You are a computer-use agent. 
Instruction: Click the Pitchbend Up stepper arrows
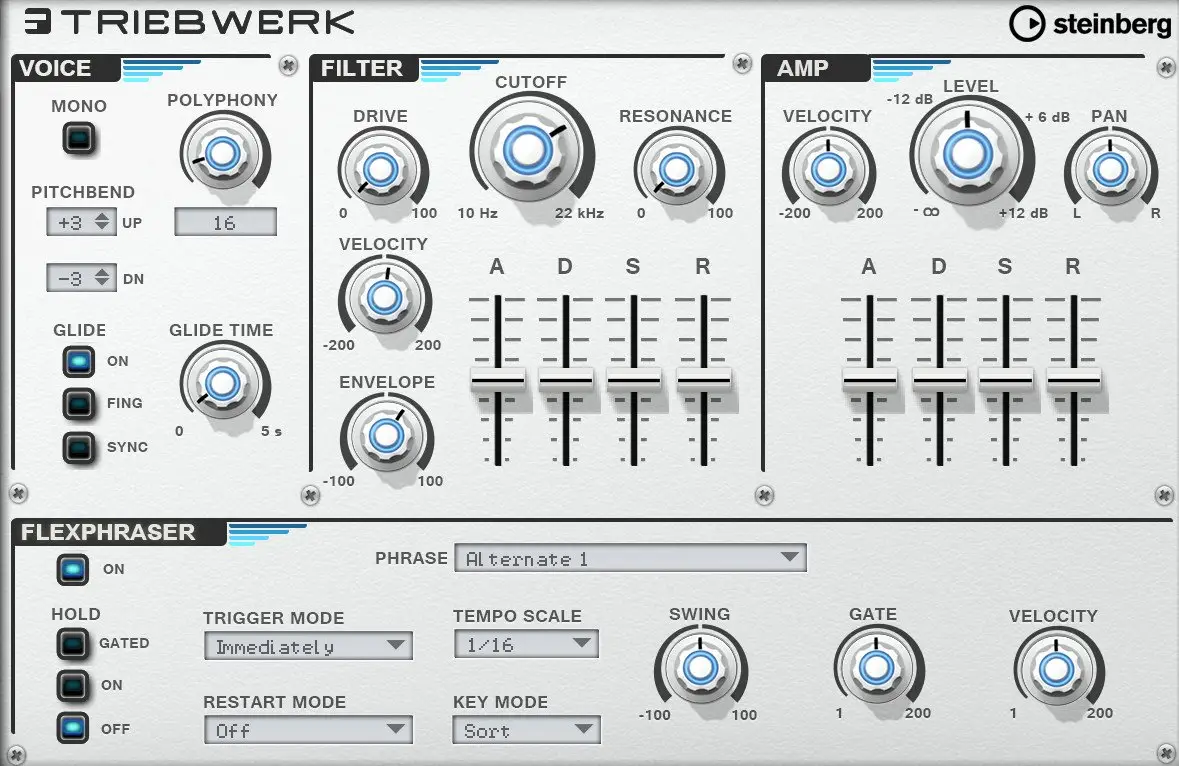point(102,223)
